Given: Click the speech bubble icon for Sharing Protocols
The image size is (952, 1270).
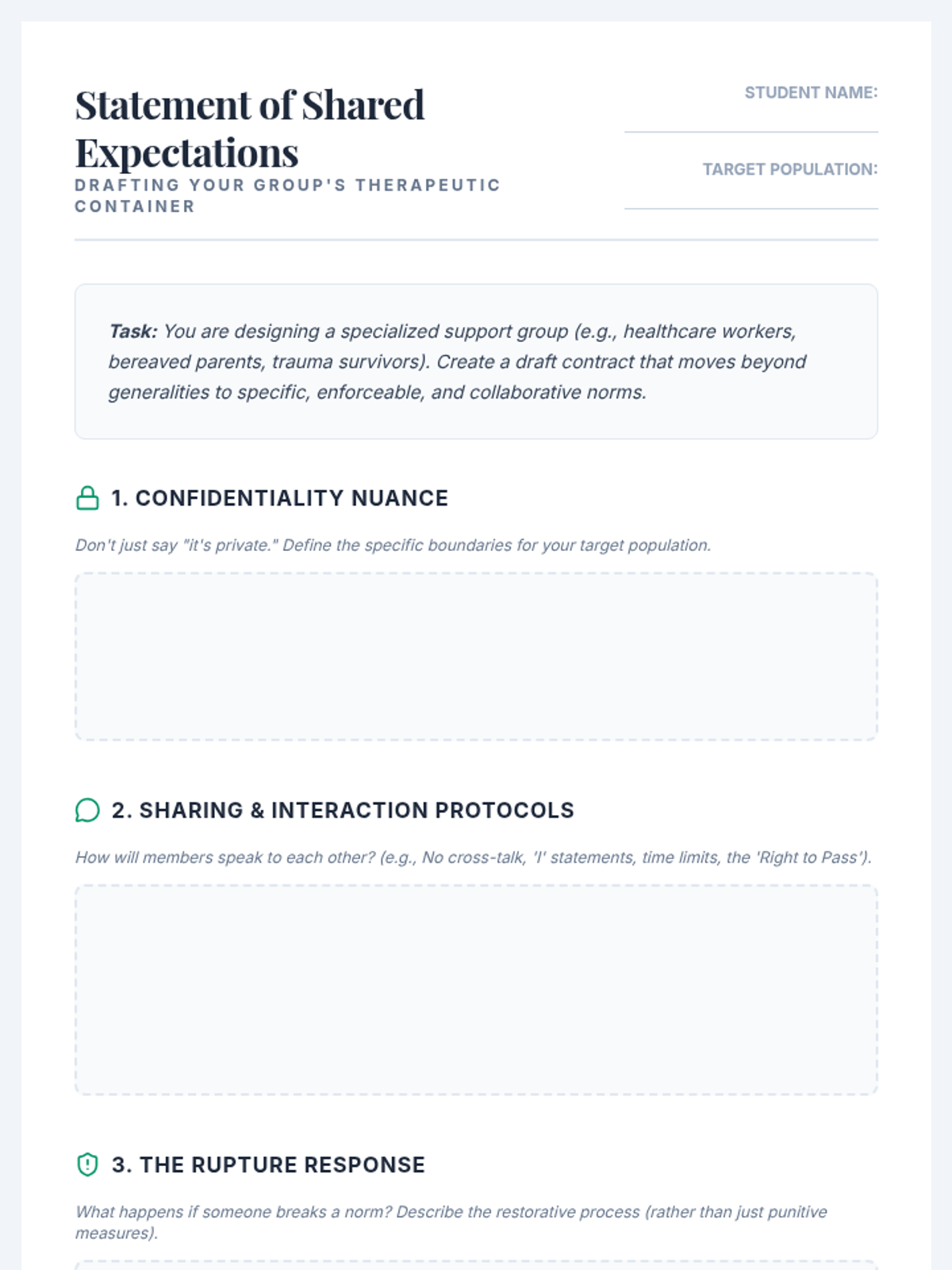Looking at the screenshot, I should click(x=87, y=810).
